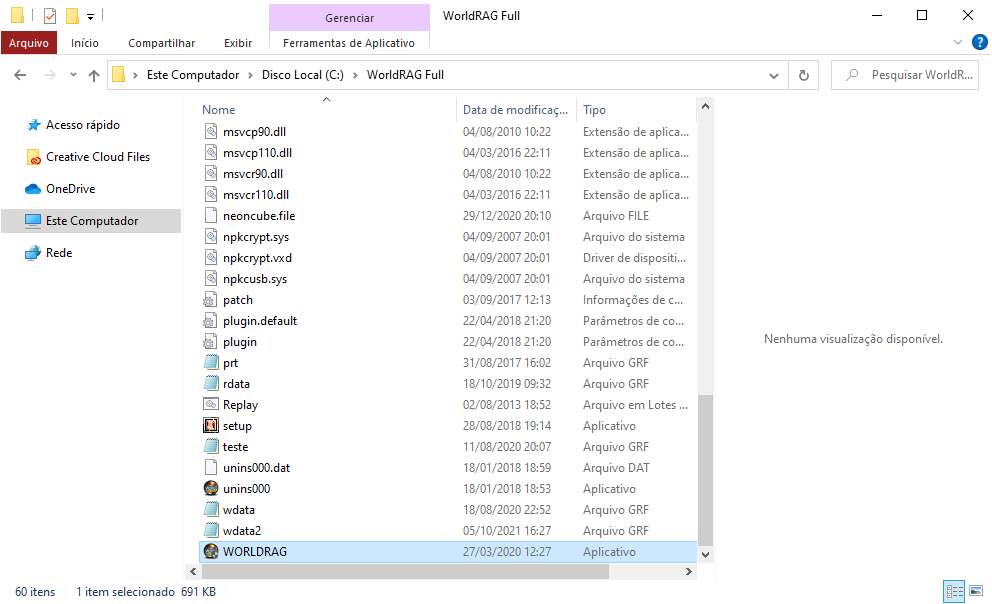Image resolution: width=992 pixels, height=604 pixels.
Task: Switch to the Exibir ribbon tab
Action: click(238, 43)
